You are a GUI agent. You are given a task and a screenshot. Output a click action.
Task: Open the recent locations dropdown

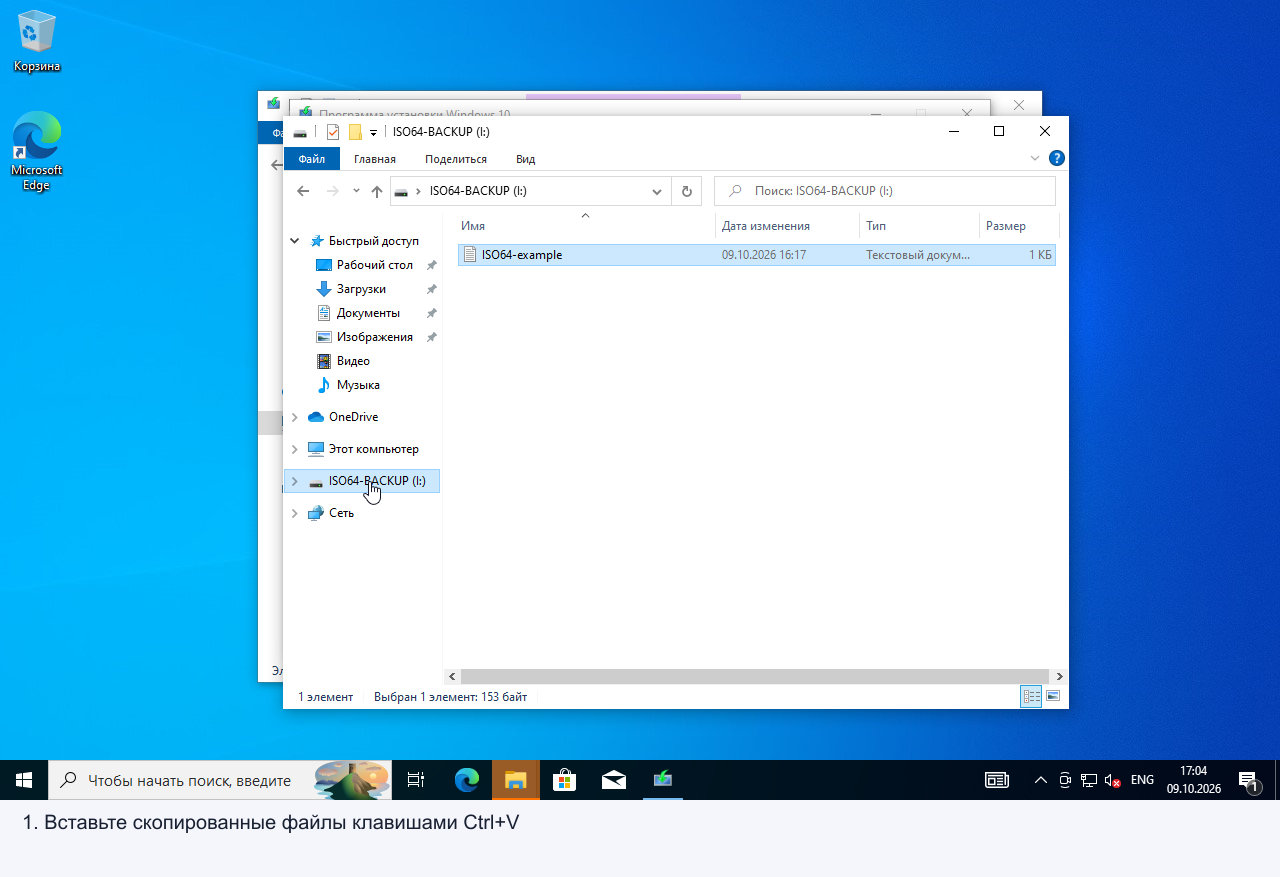pos(356,191)
